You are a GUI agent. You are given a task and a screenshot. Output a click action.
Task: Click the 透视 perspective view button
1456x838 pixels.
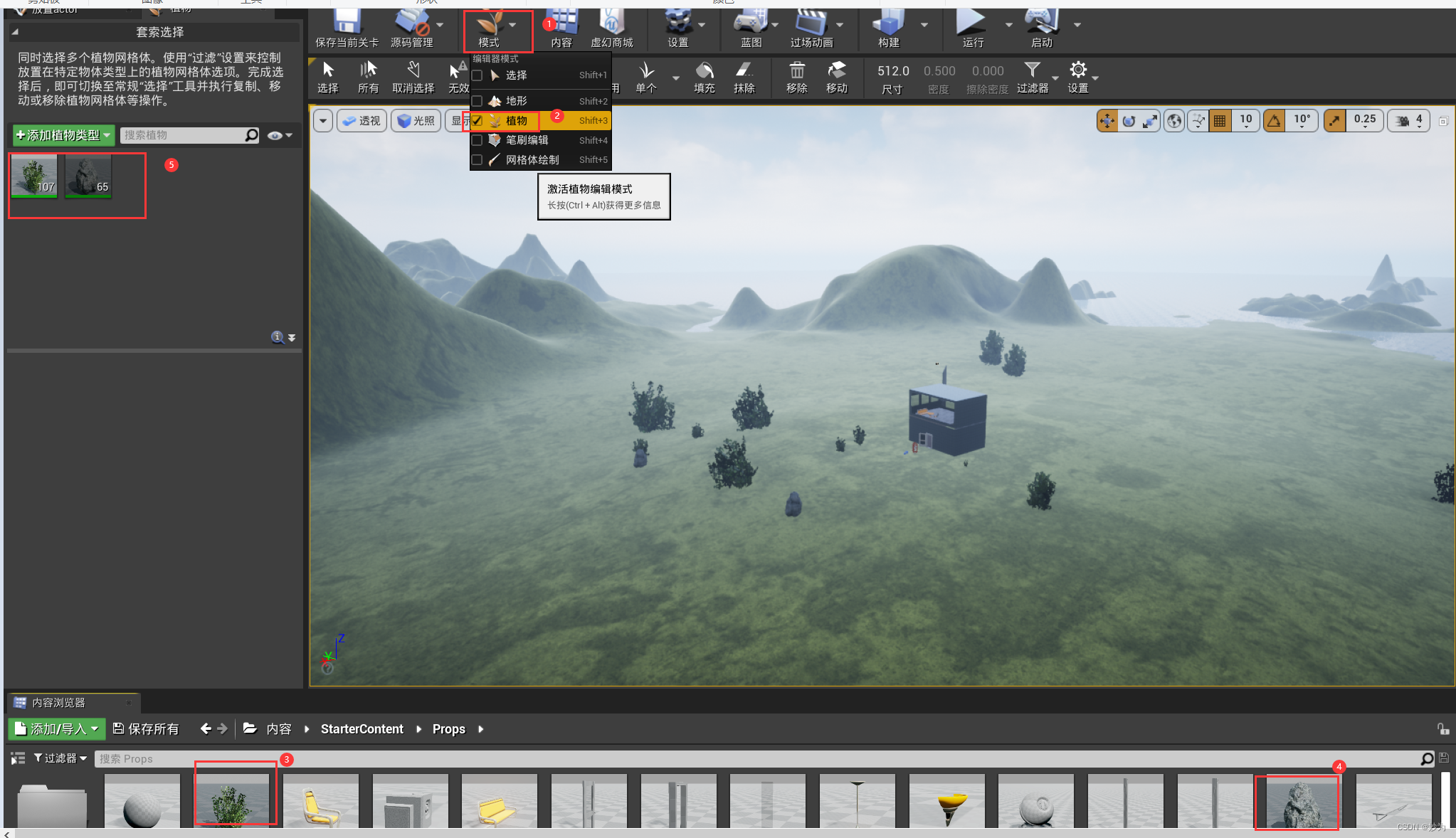pos(362,121)
